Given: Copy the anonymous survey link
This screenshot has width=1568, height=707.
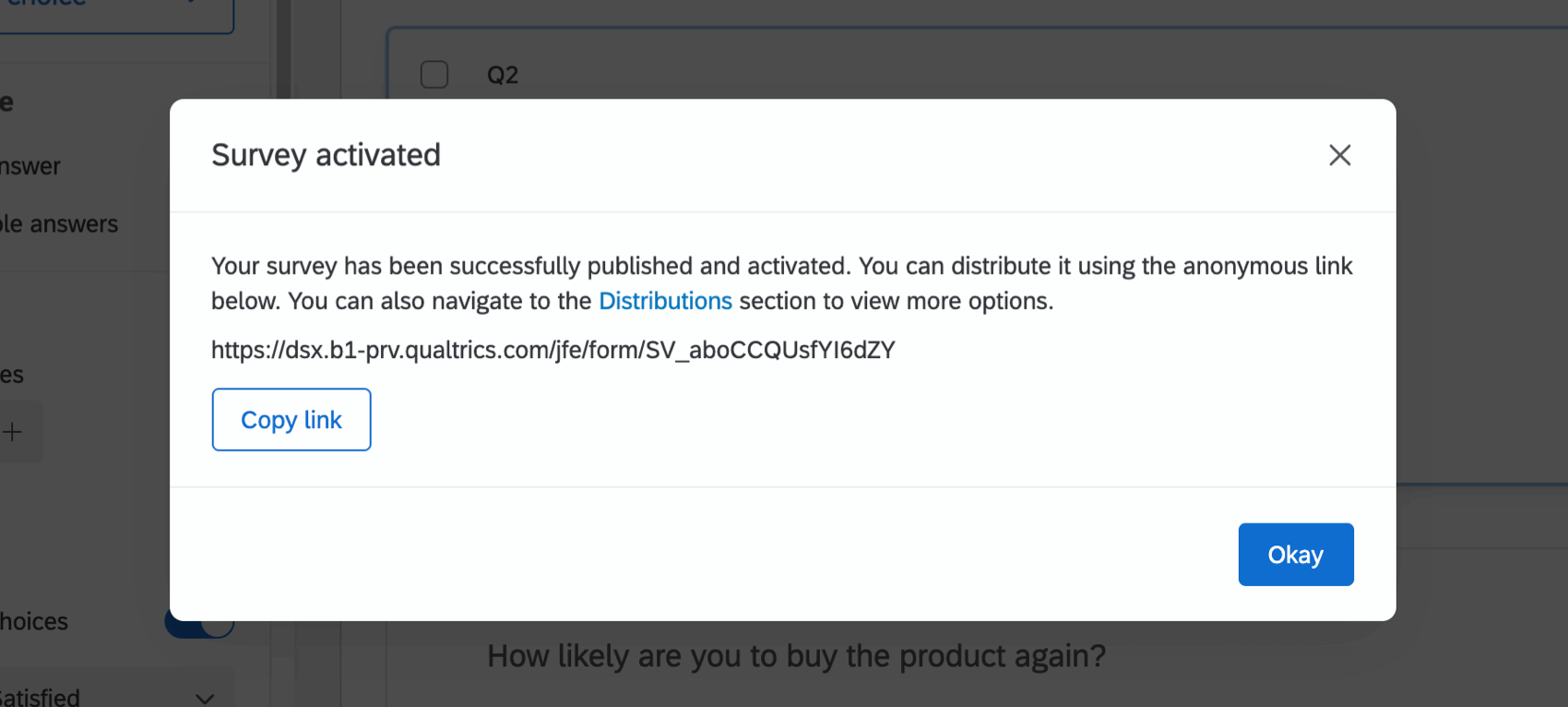Looking at the screenshot, I should coord(291,419).
